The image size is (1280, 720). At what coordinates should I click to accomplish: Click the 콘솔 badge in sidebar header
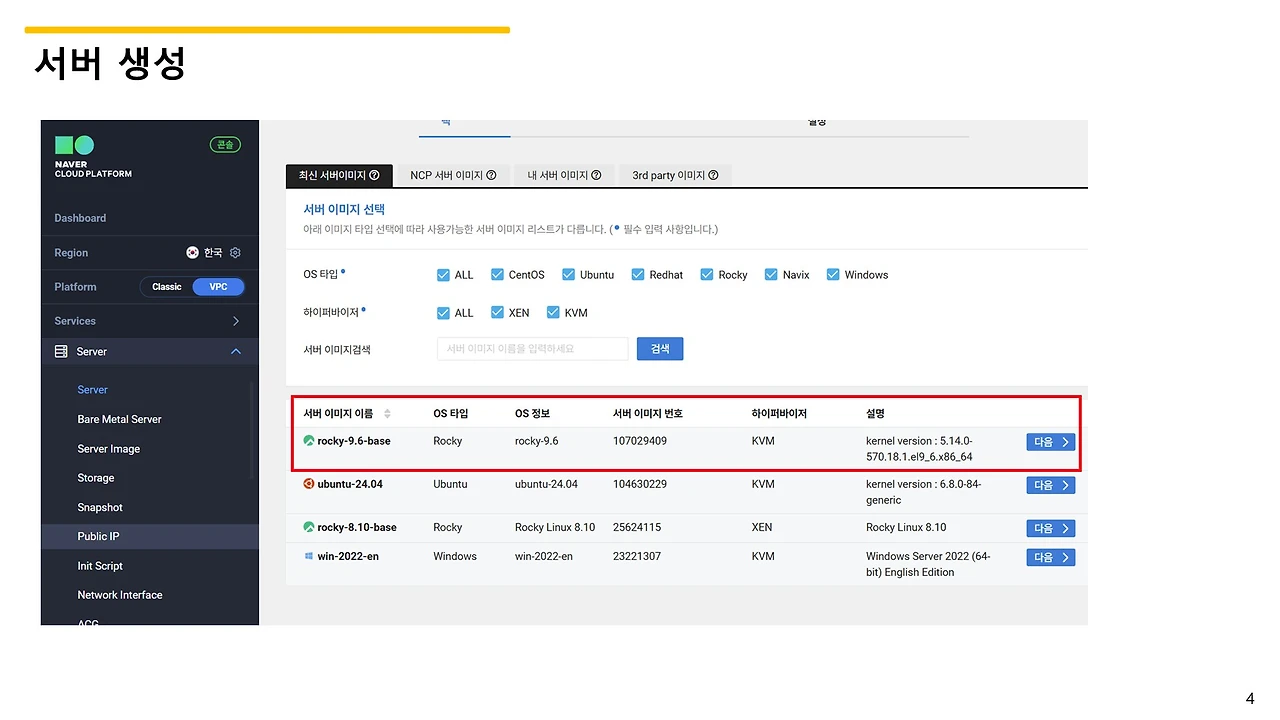225,145
